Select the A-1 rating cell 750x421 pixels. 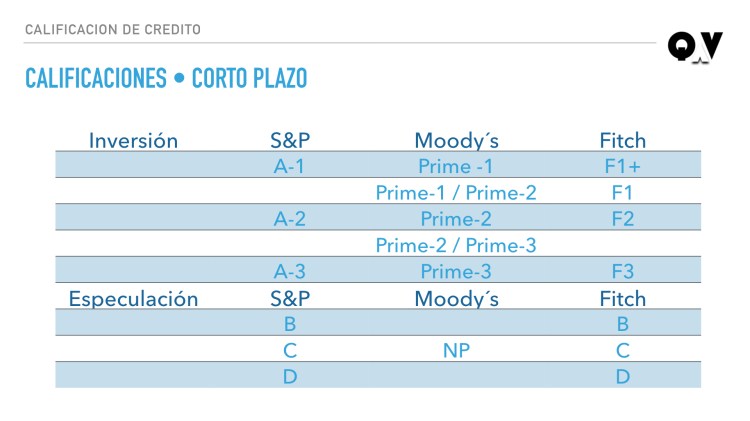[x=290, y=167]
